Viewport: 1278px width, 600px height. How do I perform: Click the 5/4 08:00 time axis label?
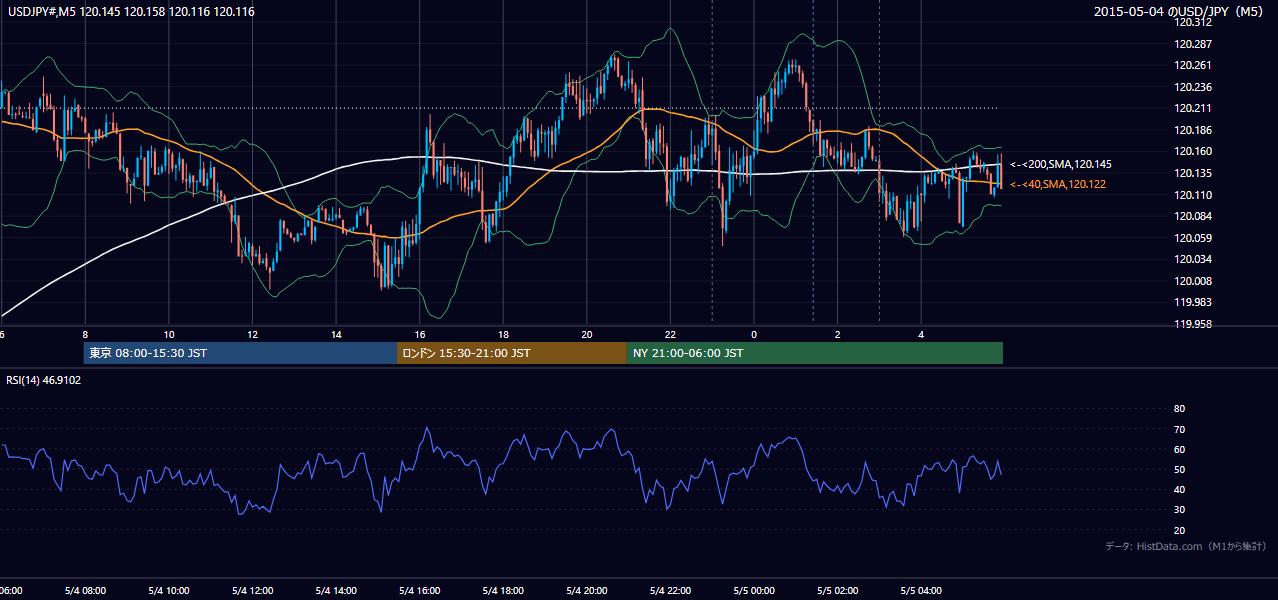pos(85,590)
